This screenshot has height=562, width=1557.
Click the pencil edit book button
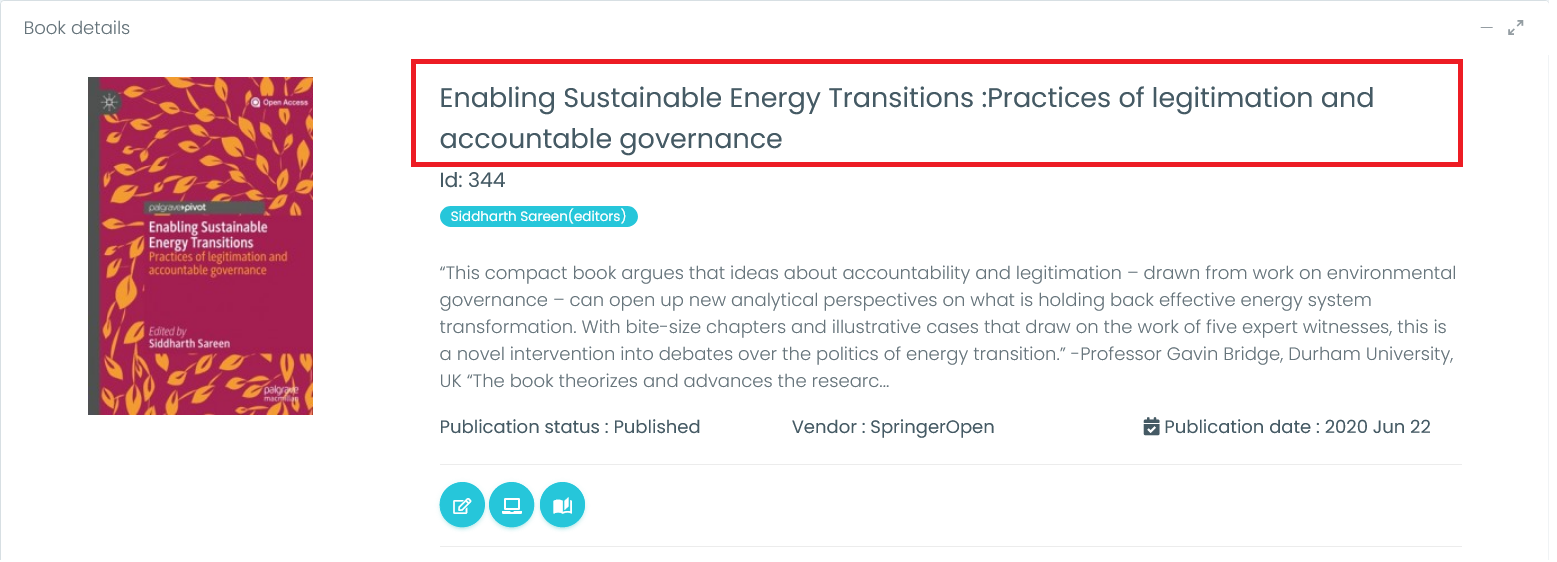point(462,505)
